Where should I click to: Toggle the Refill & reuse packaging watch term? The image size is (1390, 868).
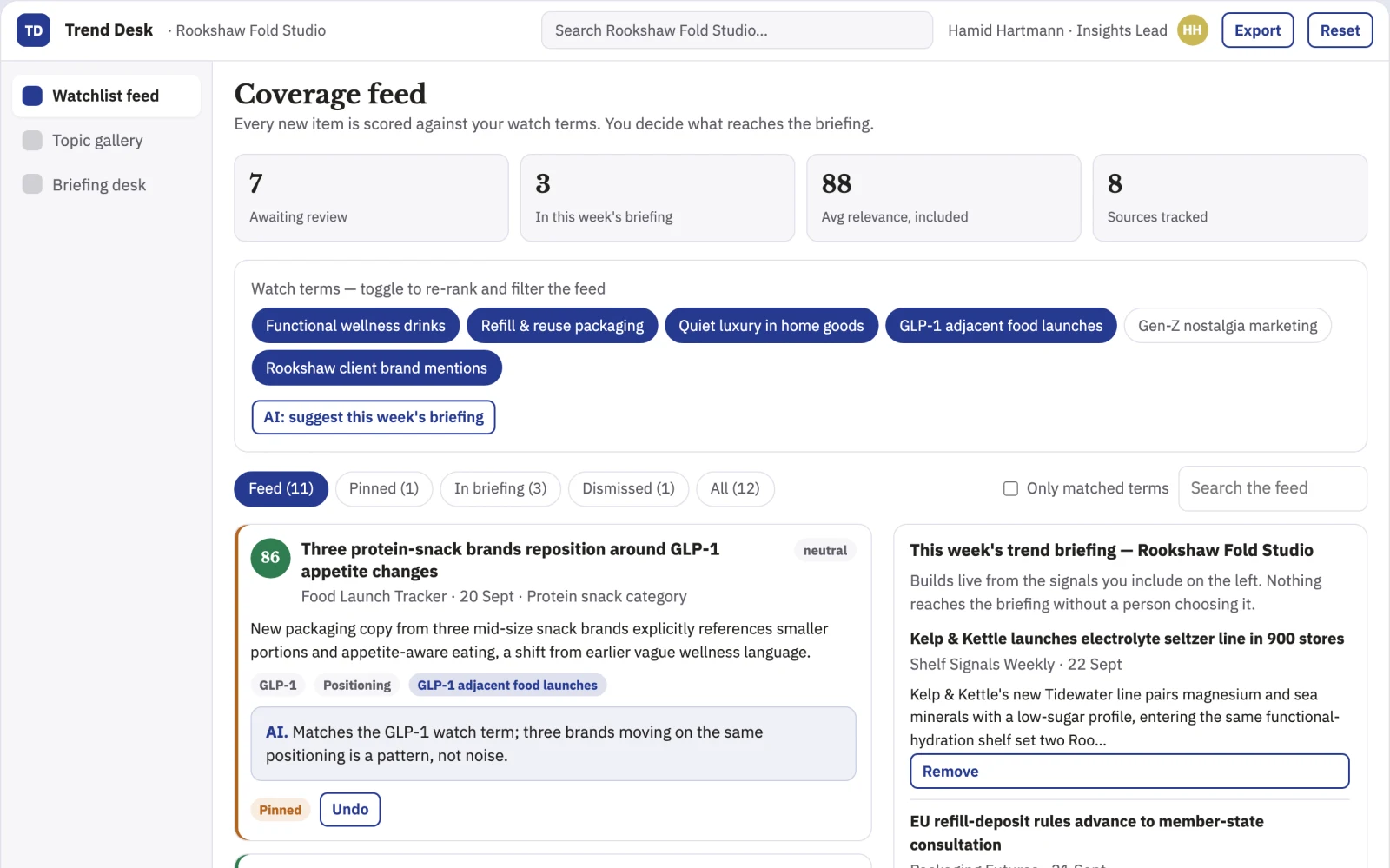[562, 326]
